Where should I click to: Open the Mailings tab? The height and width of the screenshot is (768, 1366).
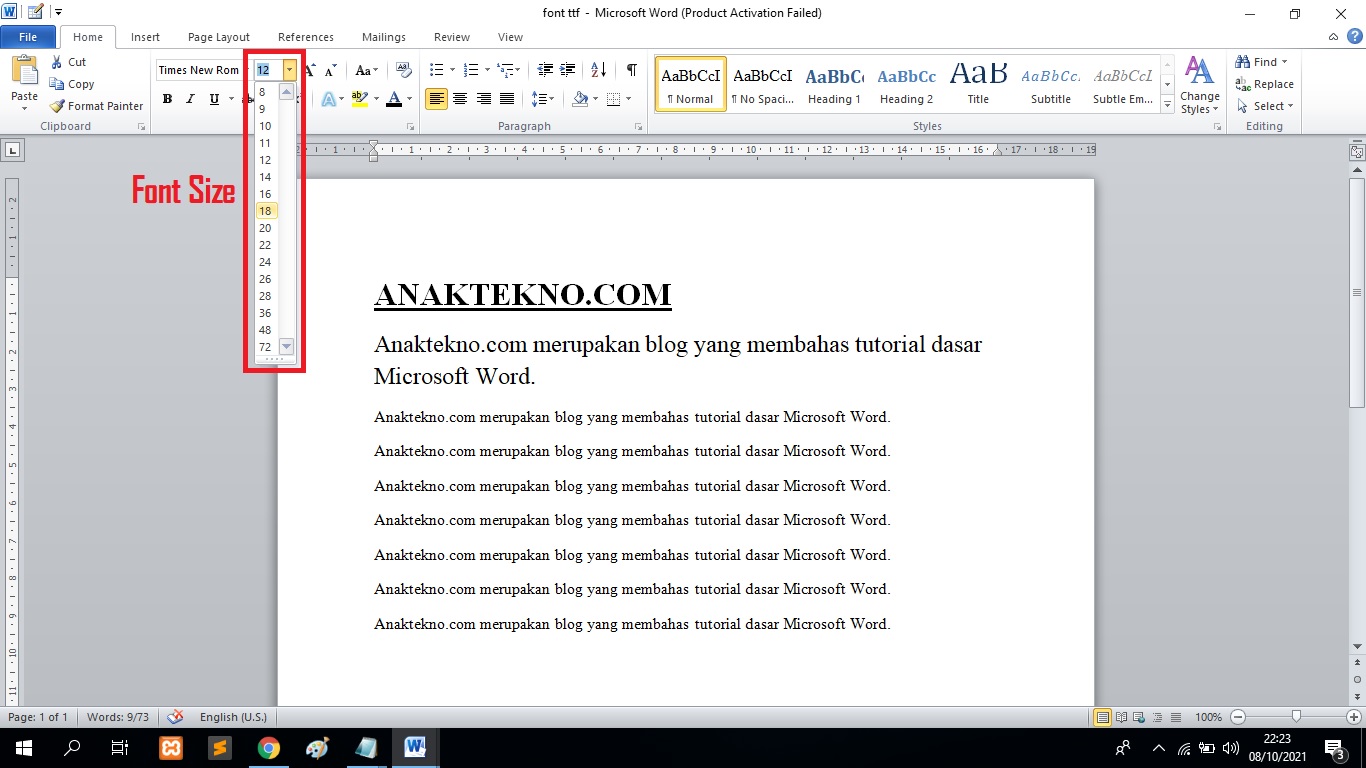384,37
